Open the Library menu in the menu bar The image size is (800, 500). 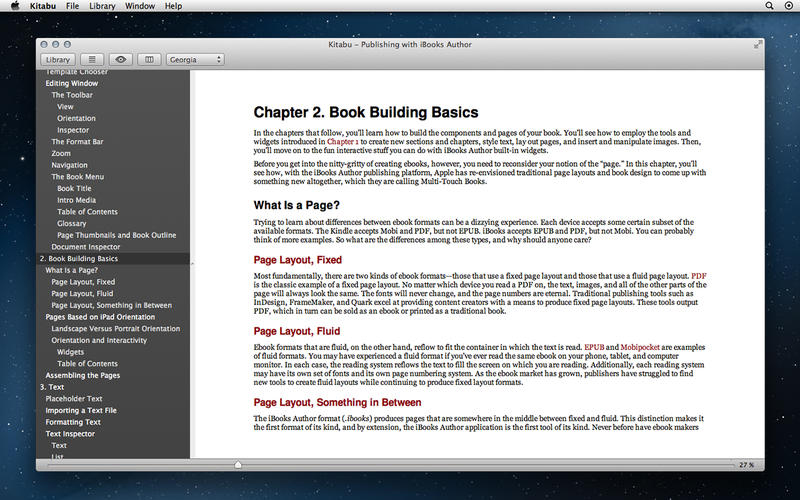[102, 6]
